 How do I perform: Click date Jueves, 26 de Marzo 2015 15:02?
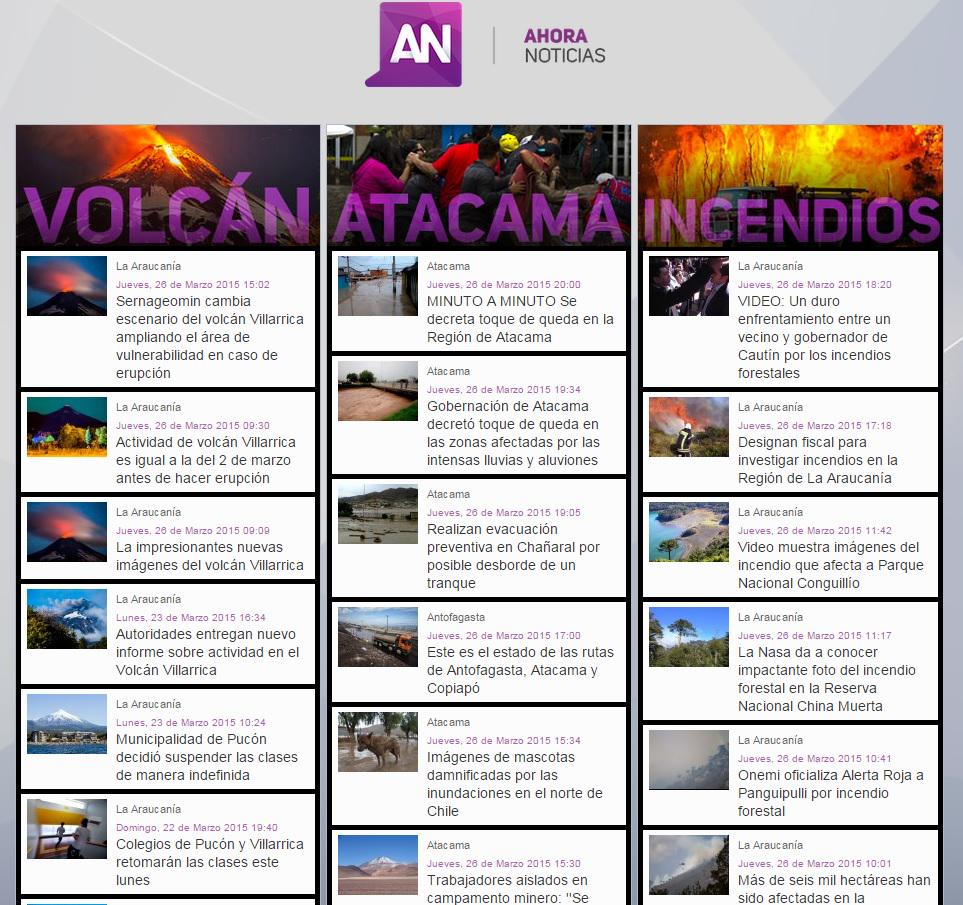tap(193, 284)
